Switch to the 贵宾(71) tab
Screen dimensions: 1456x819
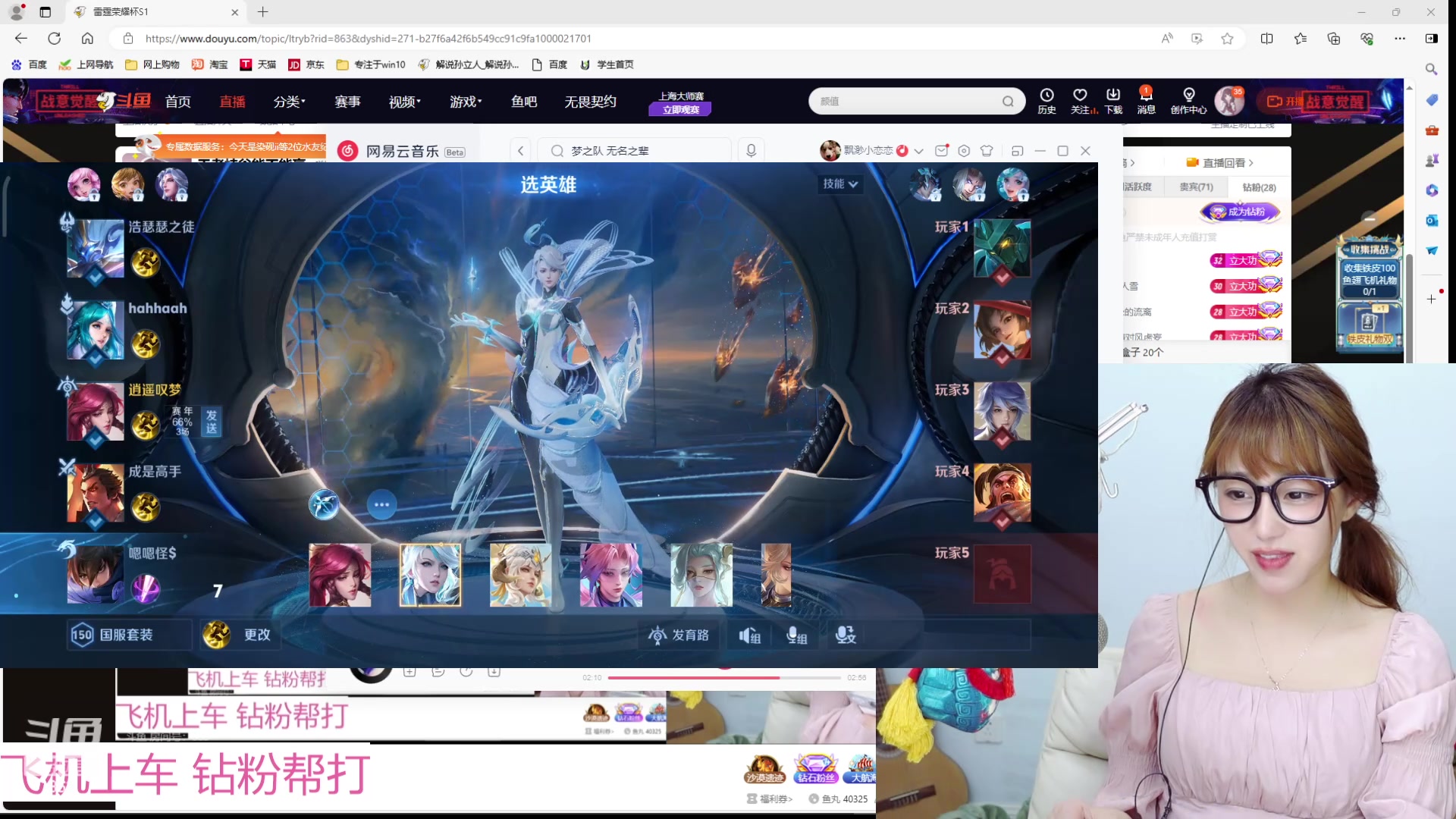click(1196, 187)
